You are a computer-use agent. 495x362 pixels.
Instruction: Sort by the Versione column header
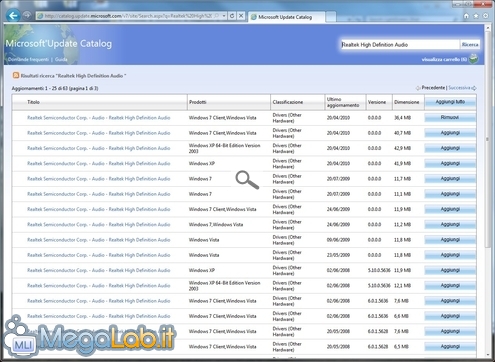[377, 102]
